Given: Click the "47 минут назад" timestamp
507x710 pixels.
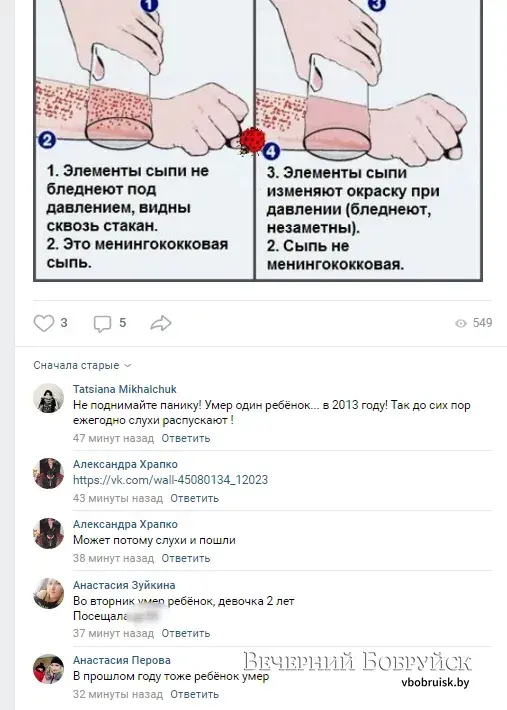Looking at the screenshot, I should (113, 438).
